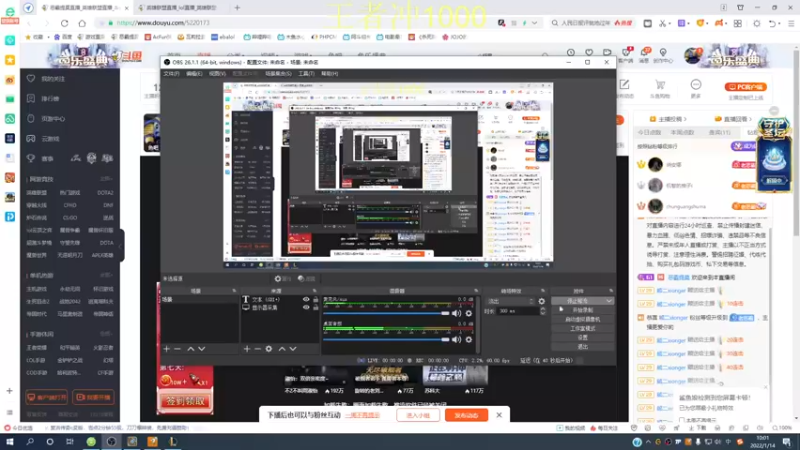Open the OBS Edit menu
Image resolution: width=800 pixels, height=450 pixels.
tap(194, 73)
